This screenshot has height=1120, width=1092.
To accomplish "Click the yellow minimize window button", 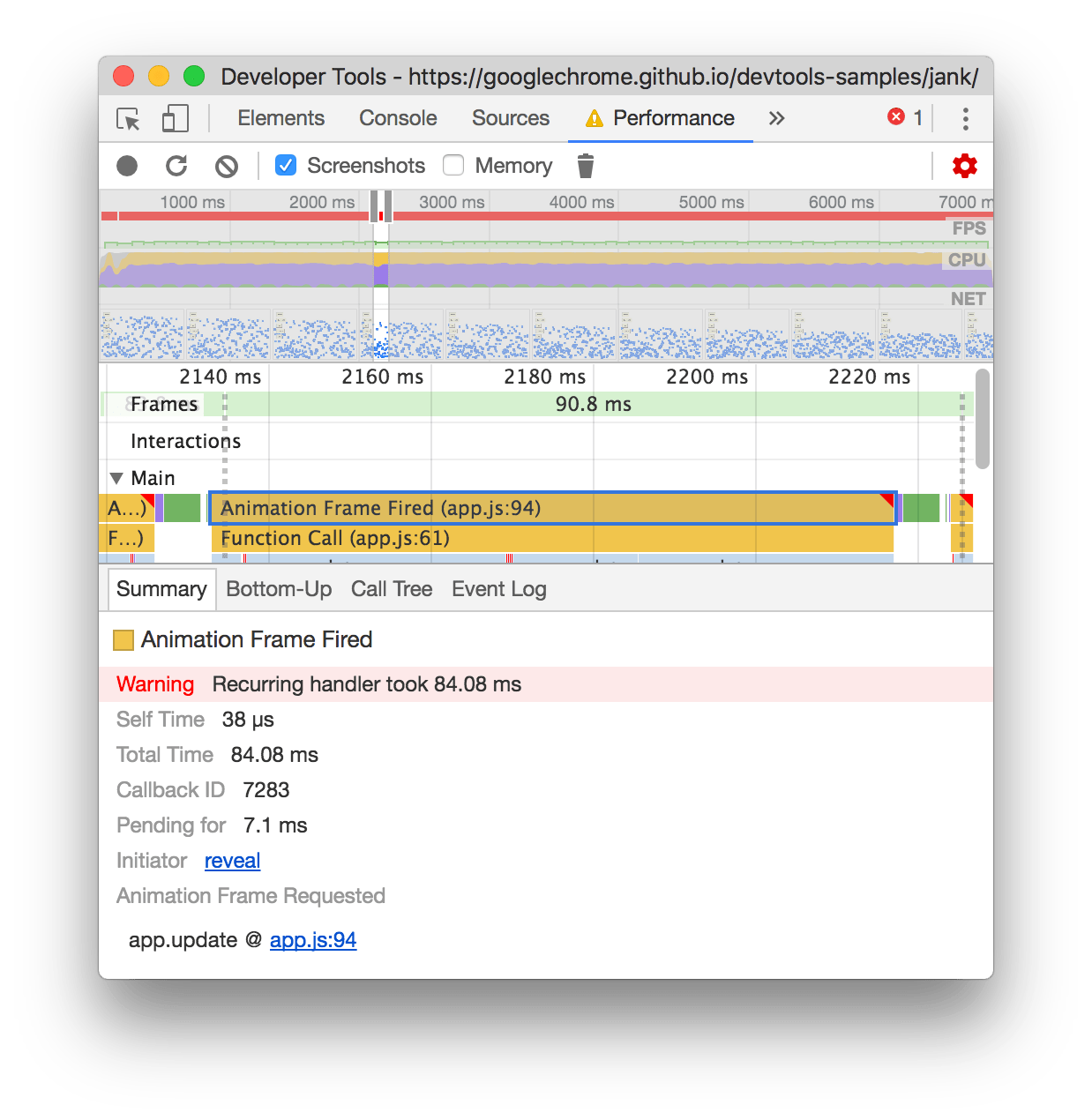I will click(159, 77).
